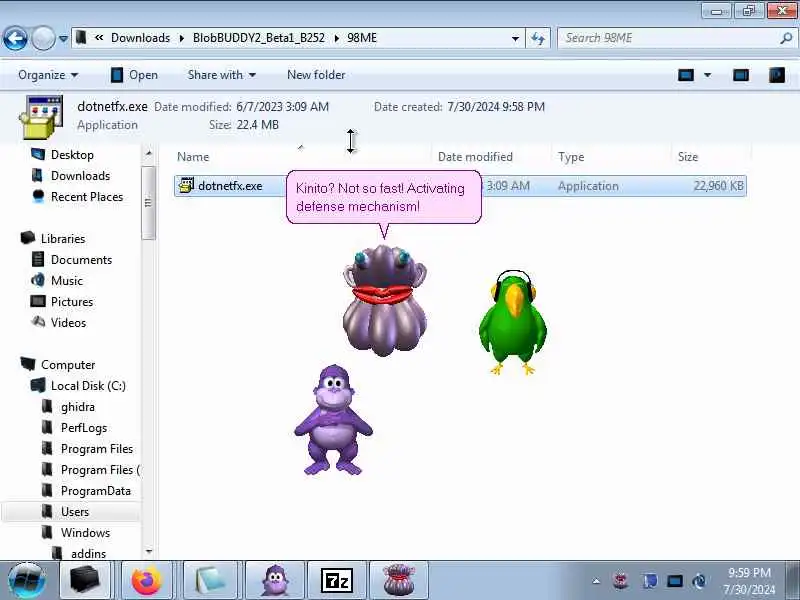The height and width of the screenshot is (600, 800).
Task: Open the Windows folder in tree
Action: coord(85,533)
